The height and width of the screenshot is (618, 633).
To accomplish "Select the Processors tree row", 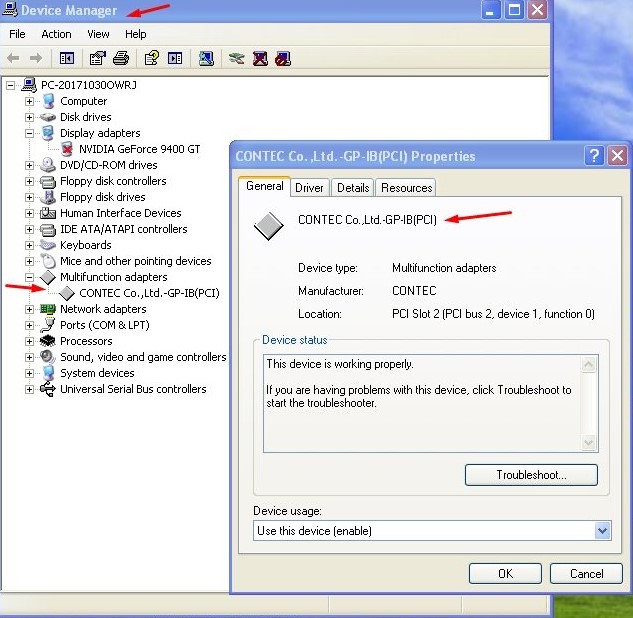I will click(86, 341).
